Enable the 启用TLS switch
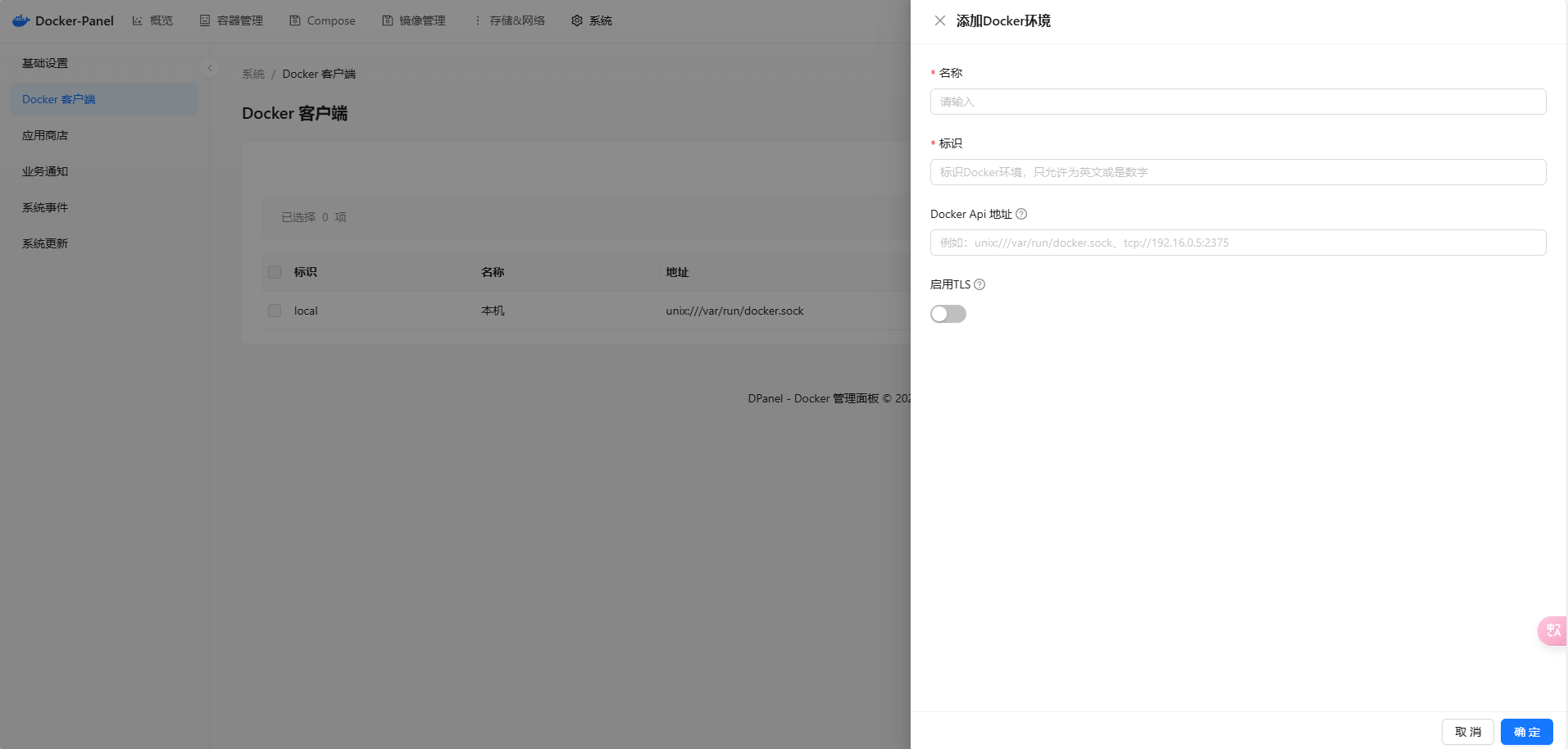 (948, 314)
